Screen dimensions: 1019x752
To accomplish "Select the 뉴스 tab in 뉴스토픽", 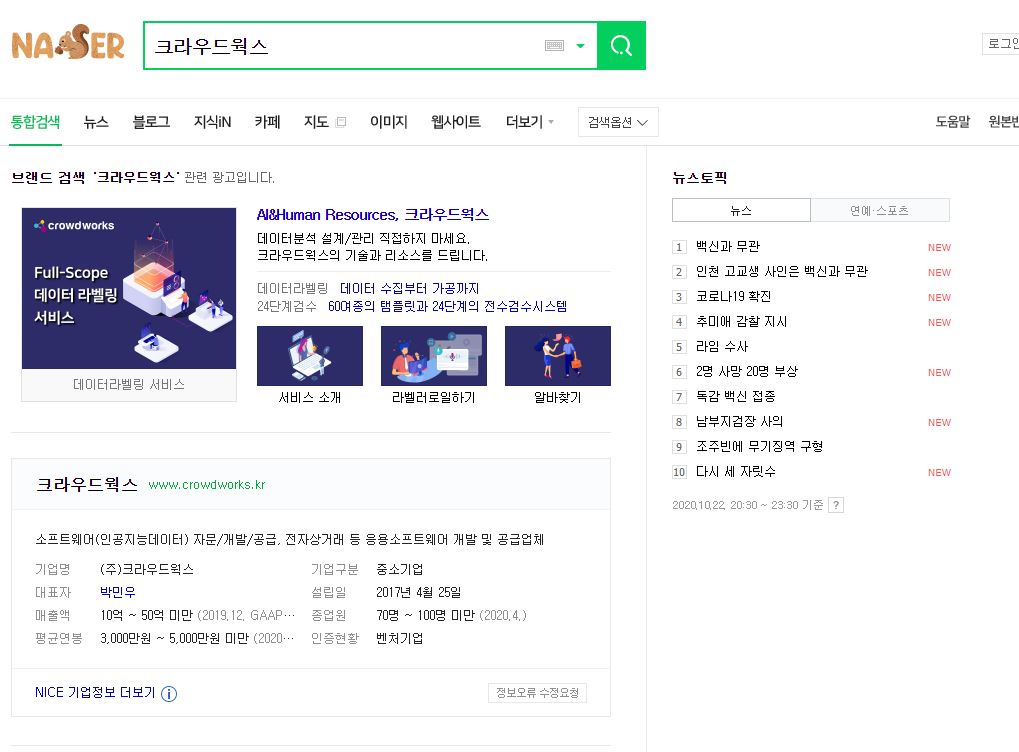I will [741, 210].
